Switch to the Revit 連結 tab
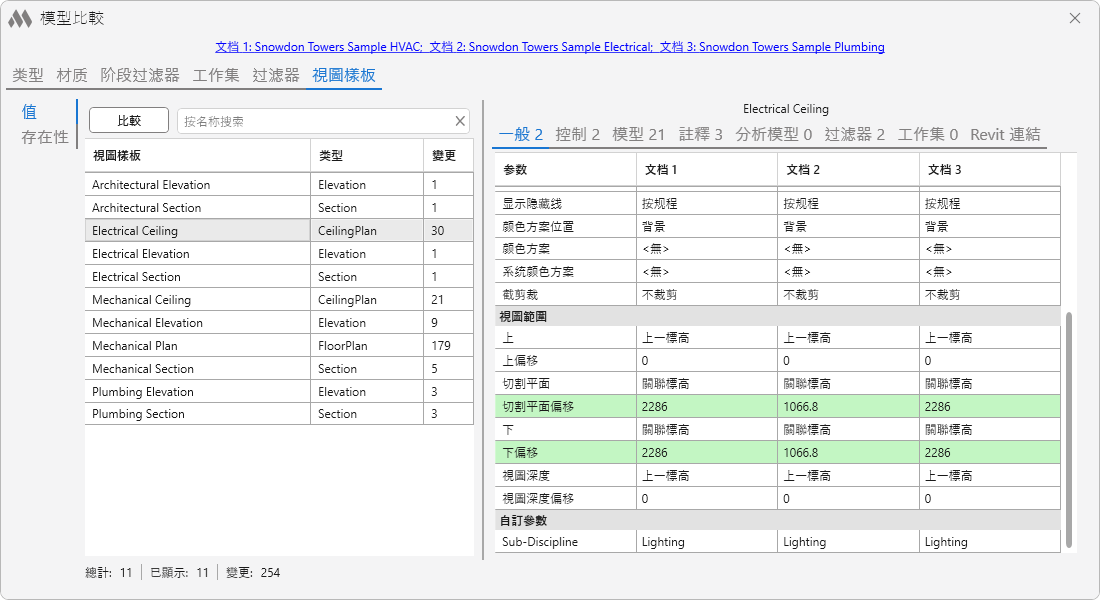Screen dimensions: 1100x600 1005,135
